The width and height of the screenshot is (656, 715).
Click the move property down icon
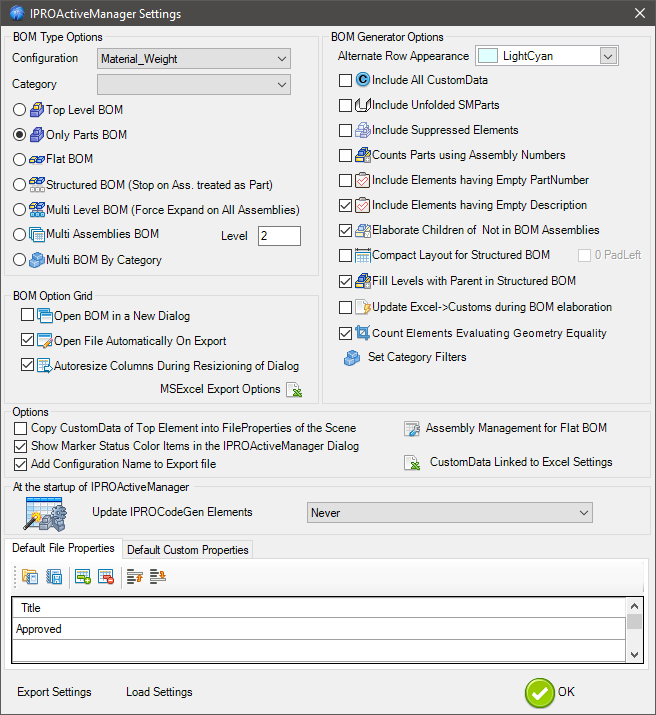[158, 577]
